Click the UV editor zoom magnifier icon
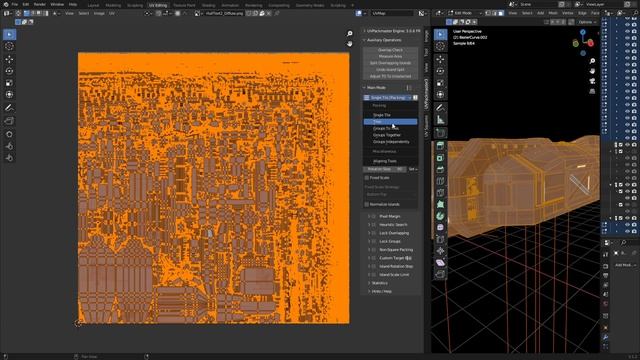The width and height of the screenshot is (640, 360). 350,33
